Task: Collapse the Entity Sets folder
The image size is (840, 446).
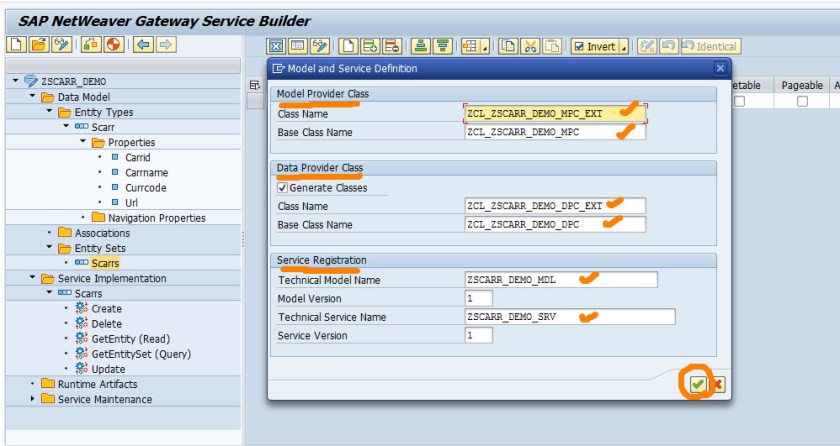Action: click(x=49, y=247)
